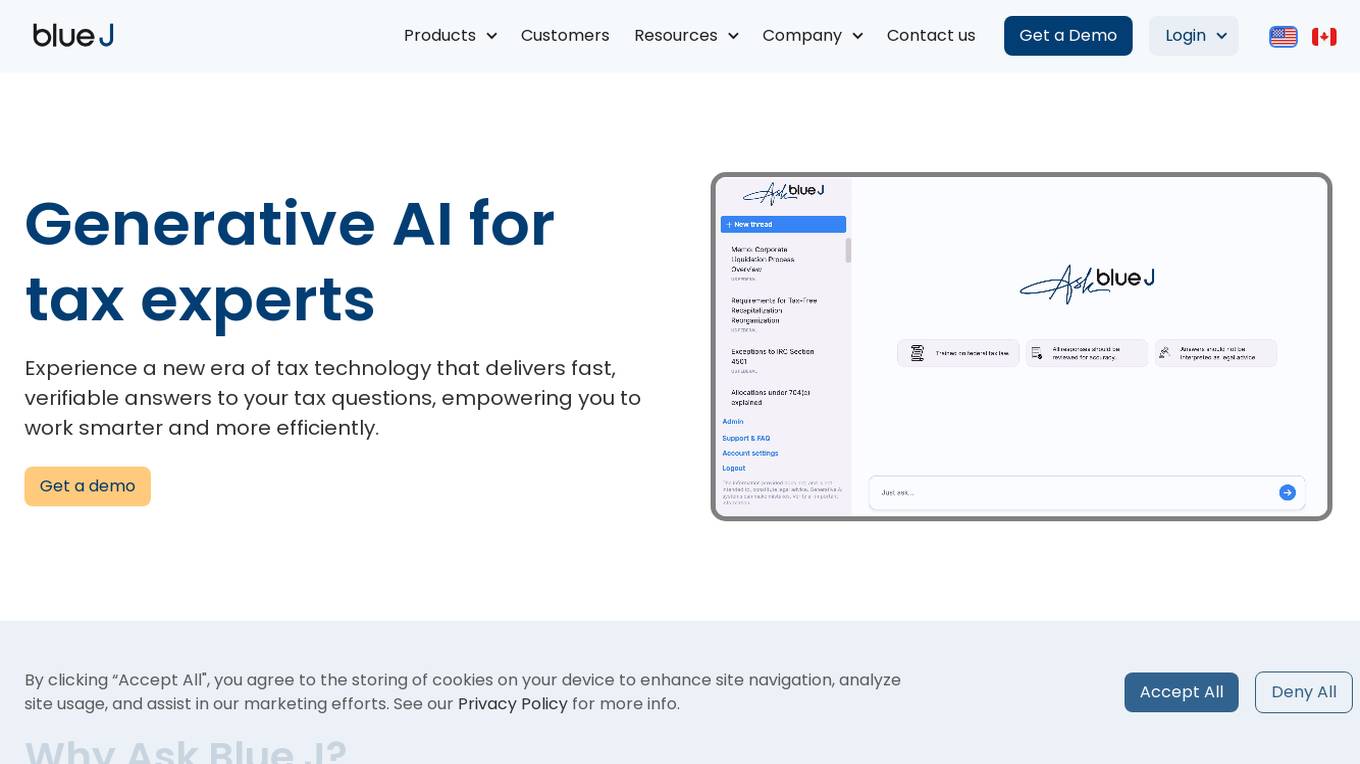The image size is (1360, 764).
Task: Click the preview sidebar thread list scrollbar
Action: click(x=848, y=250)
